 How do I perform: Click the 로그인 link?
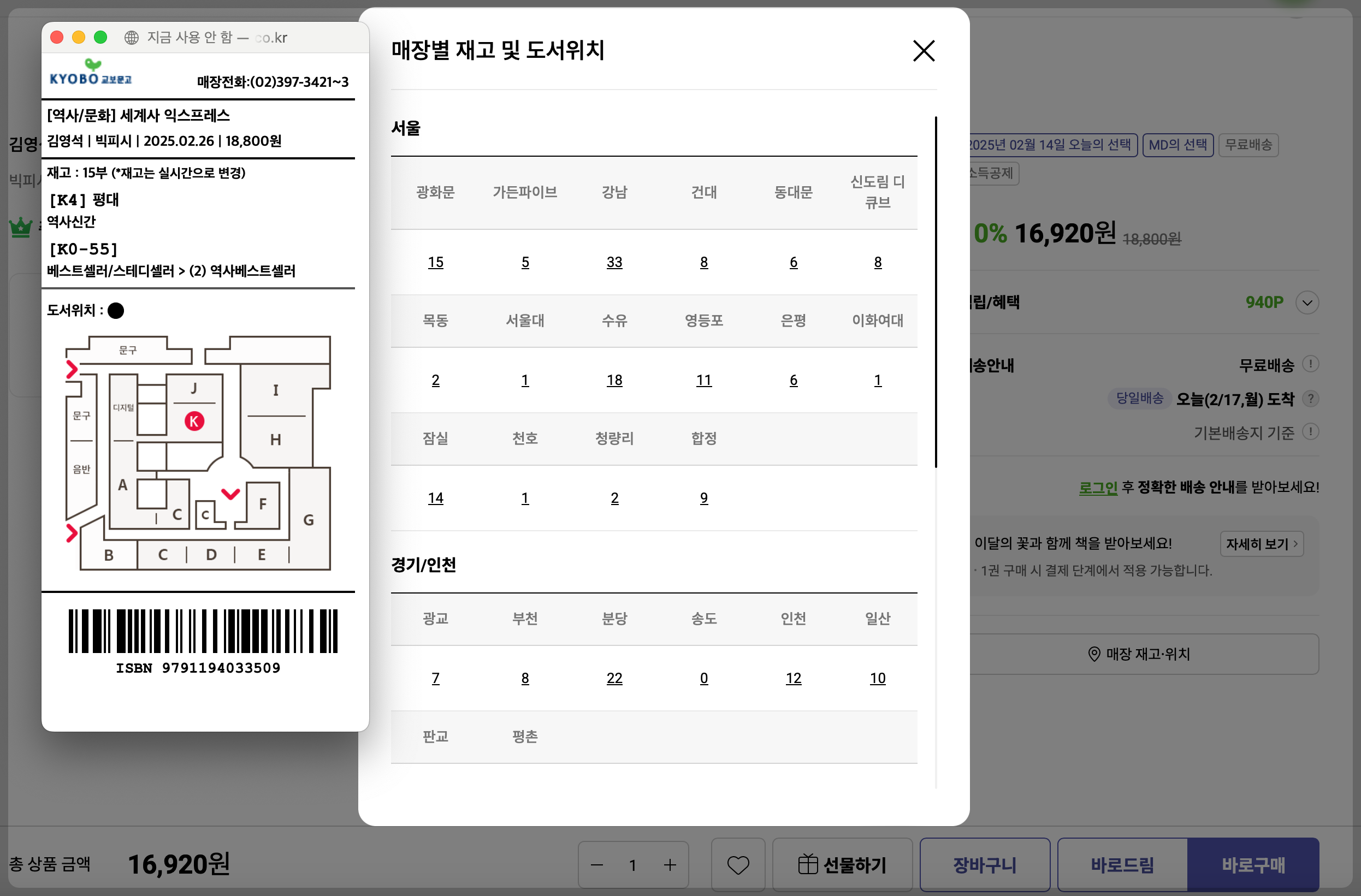pyautogui.click(x=1097, y=488)
